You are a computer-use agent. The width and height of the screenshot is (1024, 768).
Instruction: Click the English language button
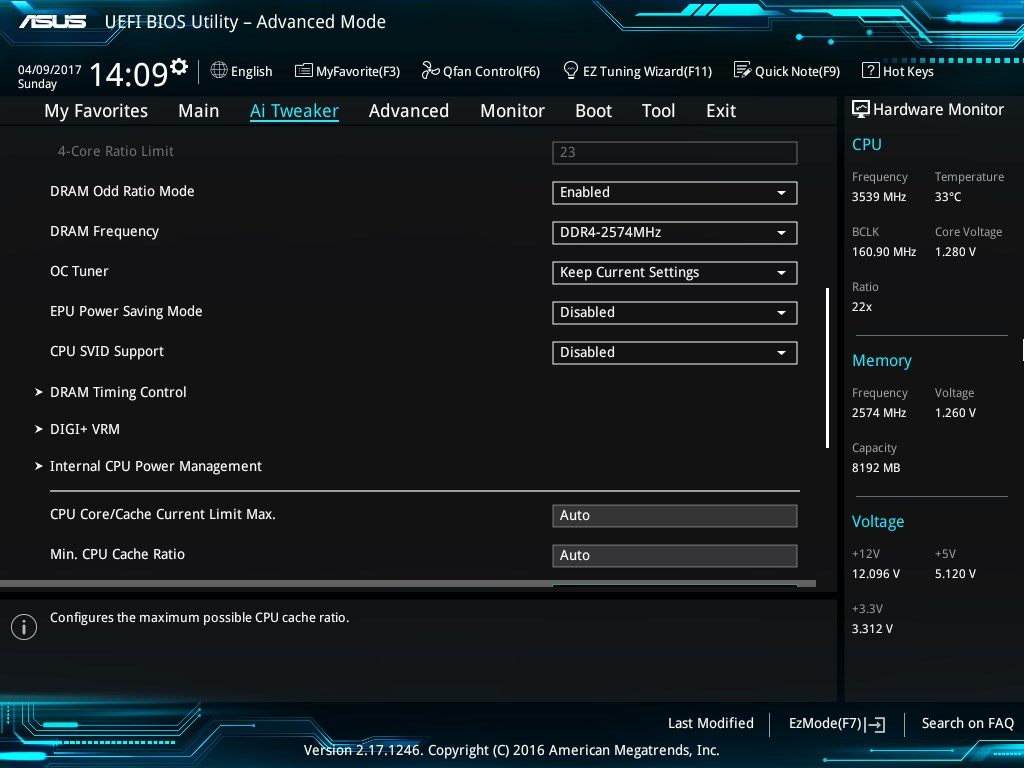[x=241, y=71]
